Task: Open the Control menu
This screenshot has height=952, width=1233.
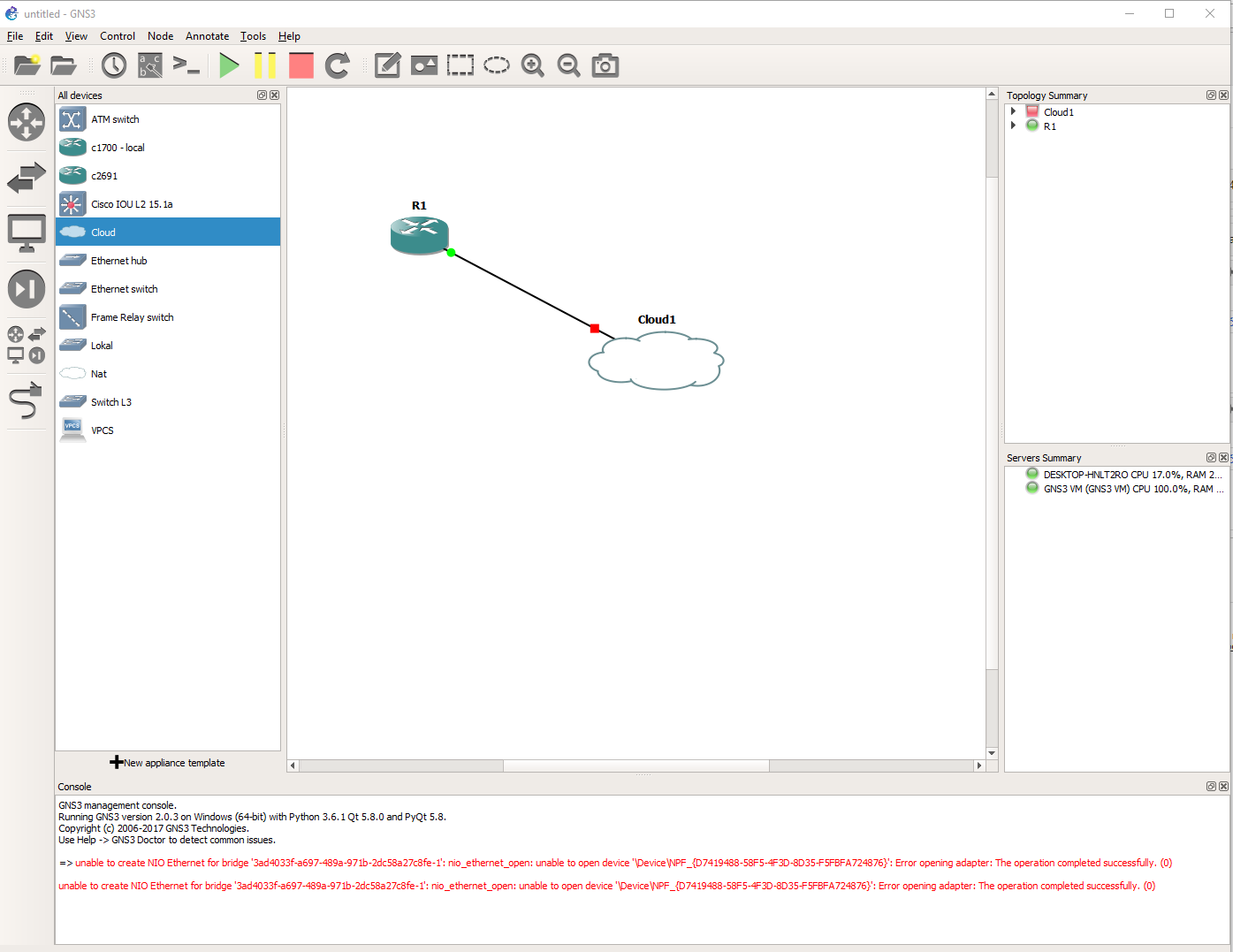Action: point(118,36)
